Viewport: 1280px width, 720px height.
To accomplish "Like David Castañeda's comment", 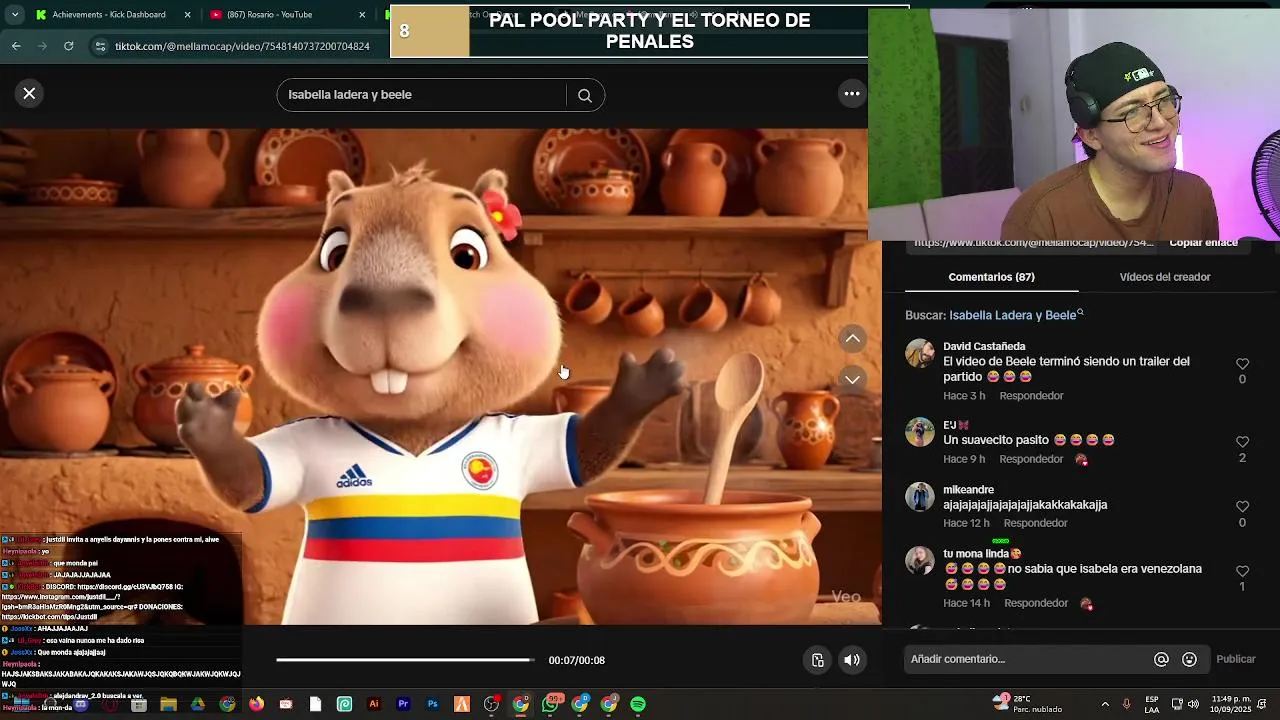I will click(x=1242, y=364).
